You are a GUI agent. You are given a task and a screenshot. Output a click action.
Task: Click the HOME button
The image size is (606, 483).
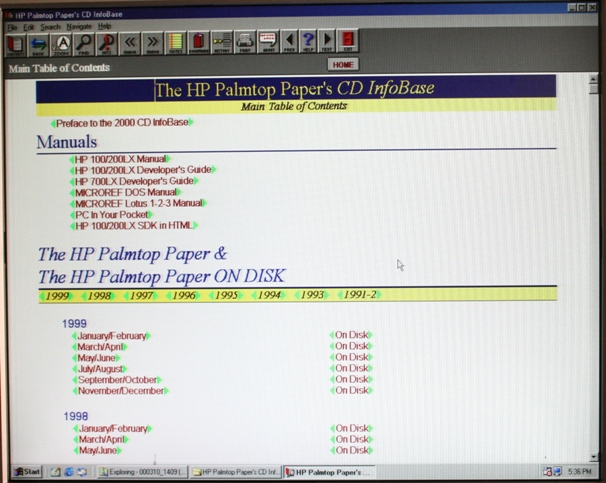click(x=343, y=65)
